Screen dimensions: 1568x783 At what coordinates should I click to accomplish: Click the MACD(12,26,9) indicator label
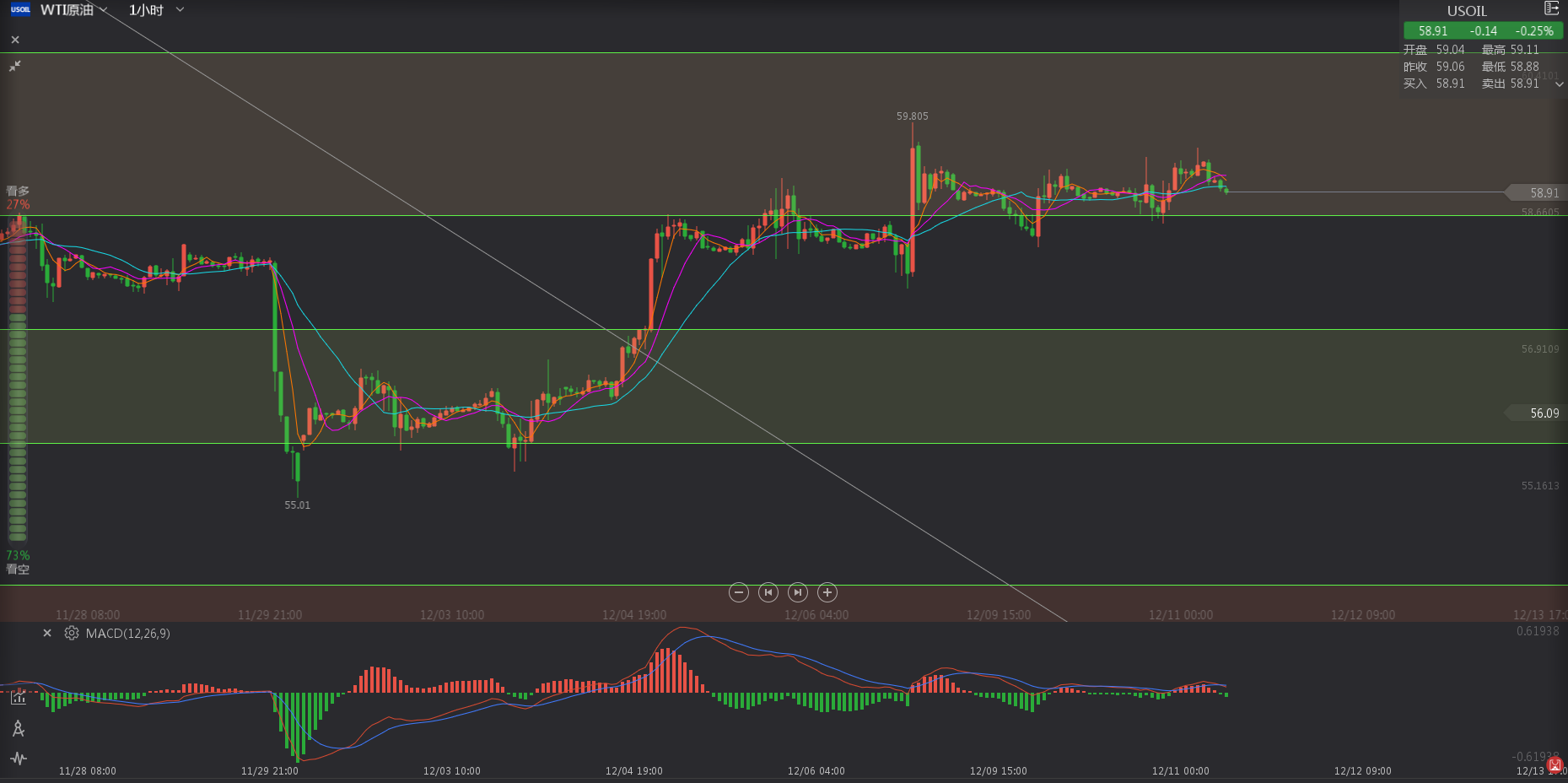click(x=127, y=634)
